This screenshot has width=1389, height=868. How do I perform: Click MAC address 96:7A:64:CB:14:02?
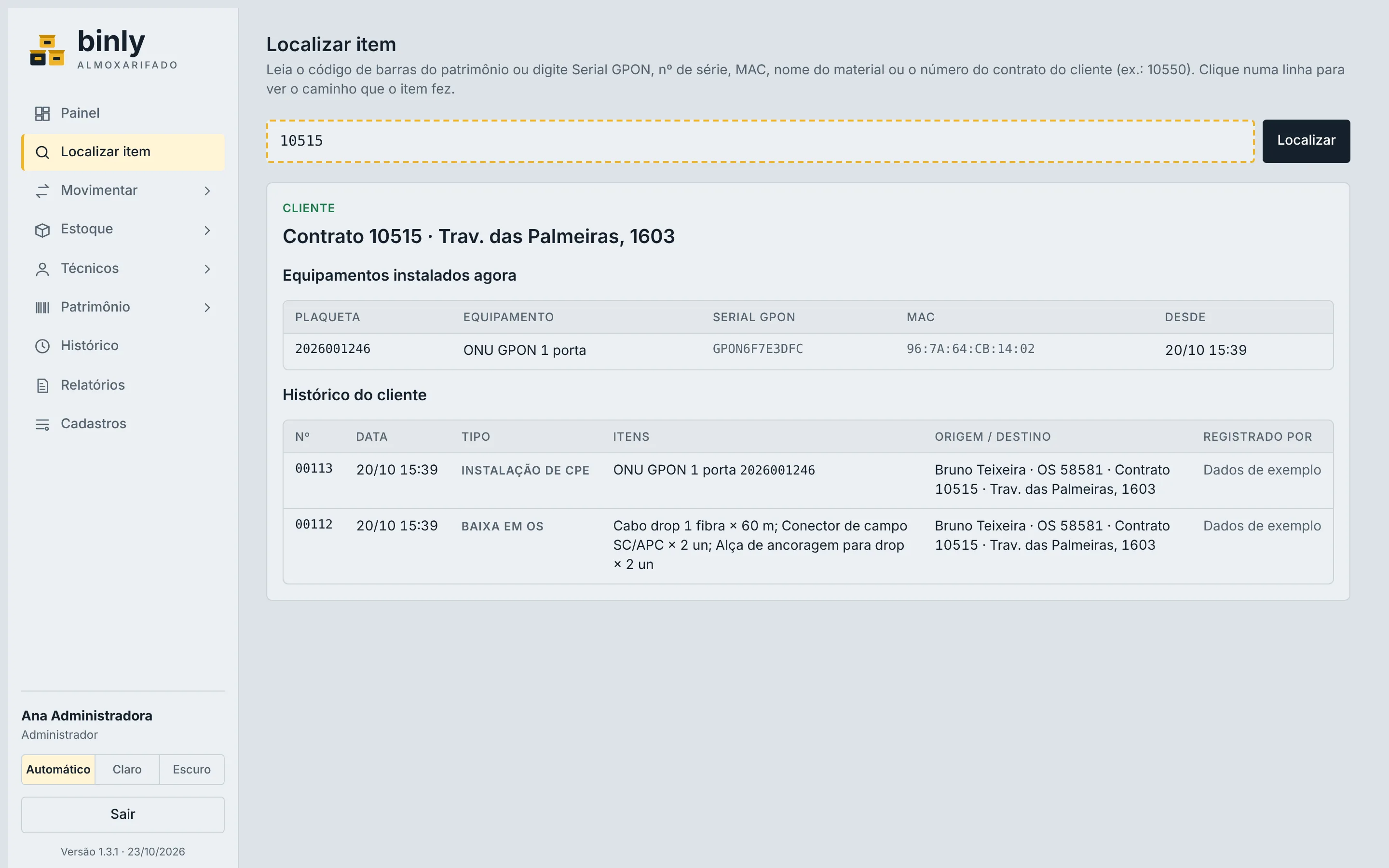point(970,349)
